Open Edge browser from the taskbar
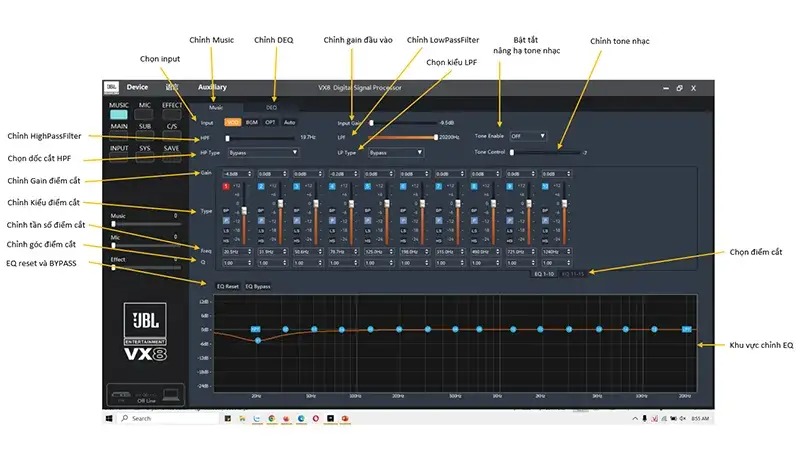 pyautogui.click(x=301, y=418)
